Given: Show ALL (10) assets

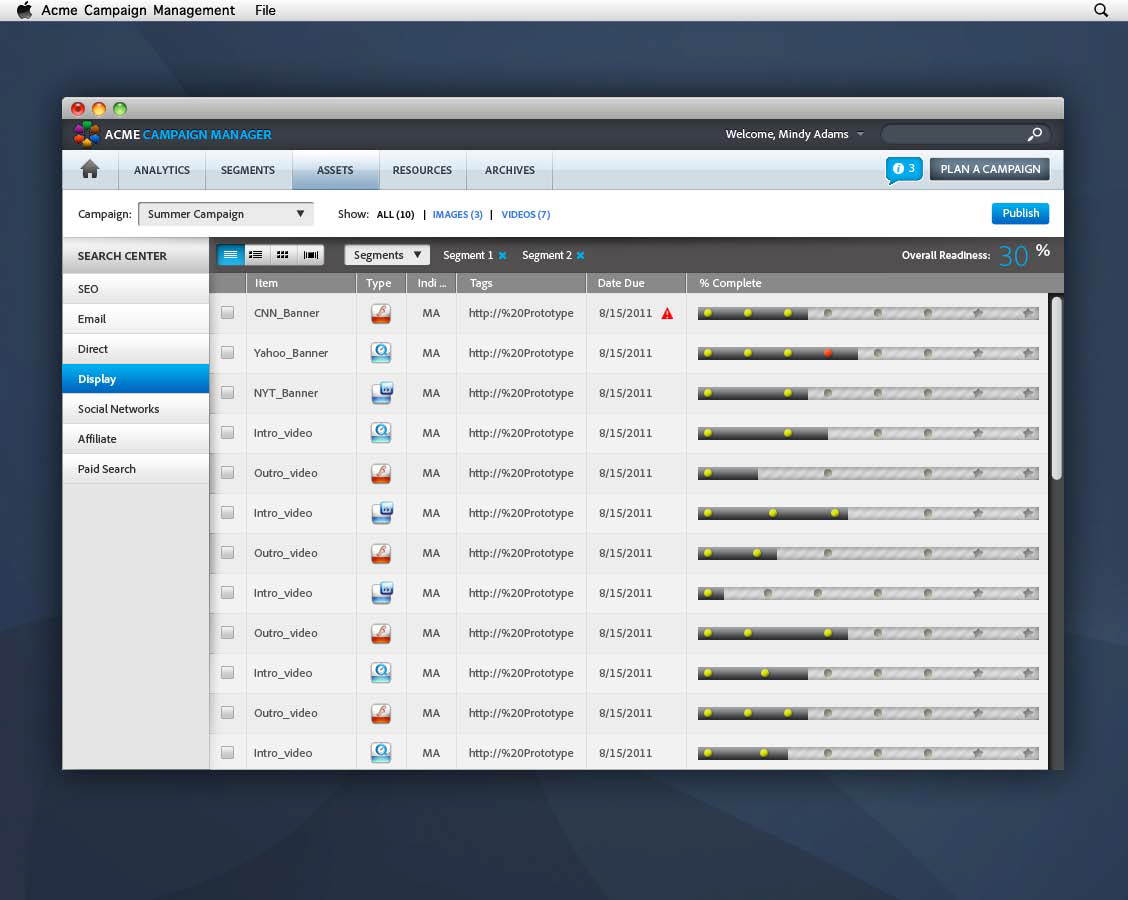Looking at the screenshot, I should coord(396,214).
